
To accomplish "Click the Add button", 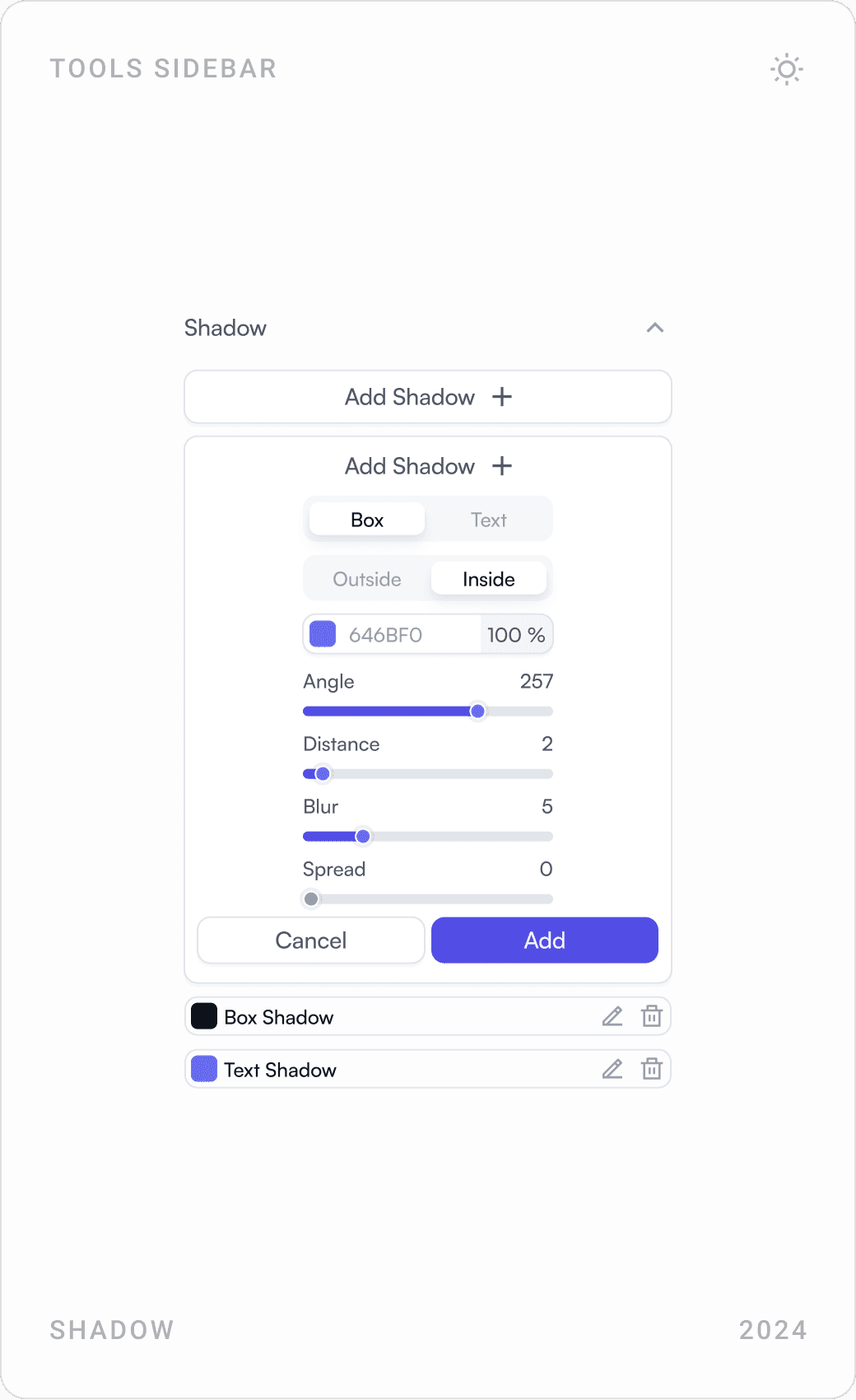I will (x=544, y=940).
